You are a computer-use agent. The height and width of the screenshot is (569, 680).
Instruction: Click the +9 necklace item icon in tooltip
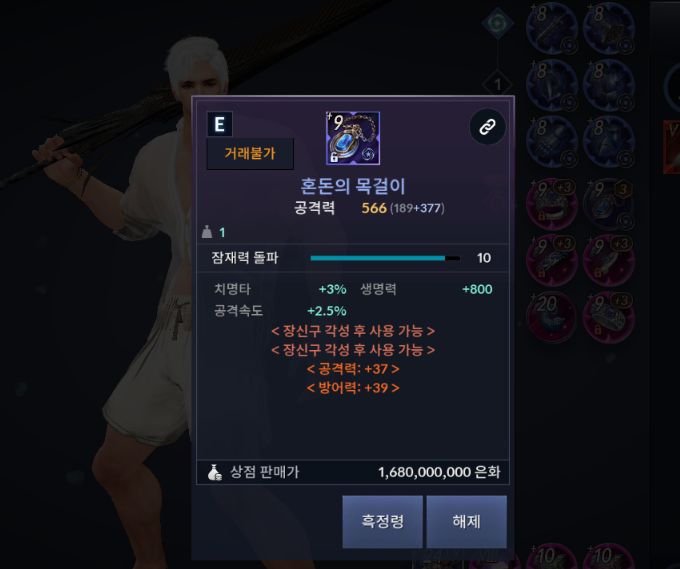353,138
